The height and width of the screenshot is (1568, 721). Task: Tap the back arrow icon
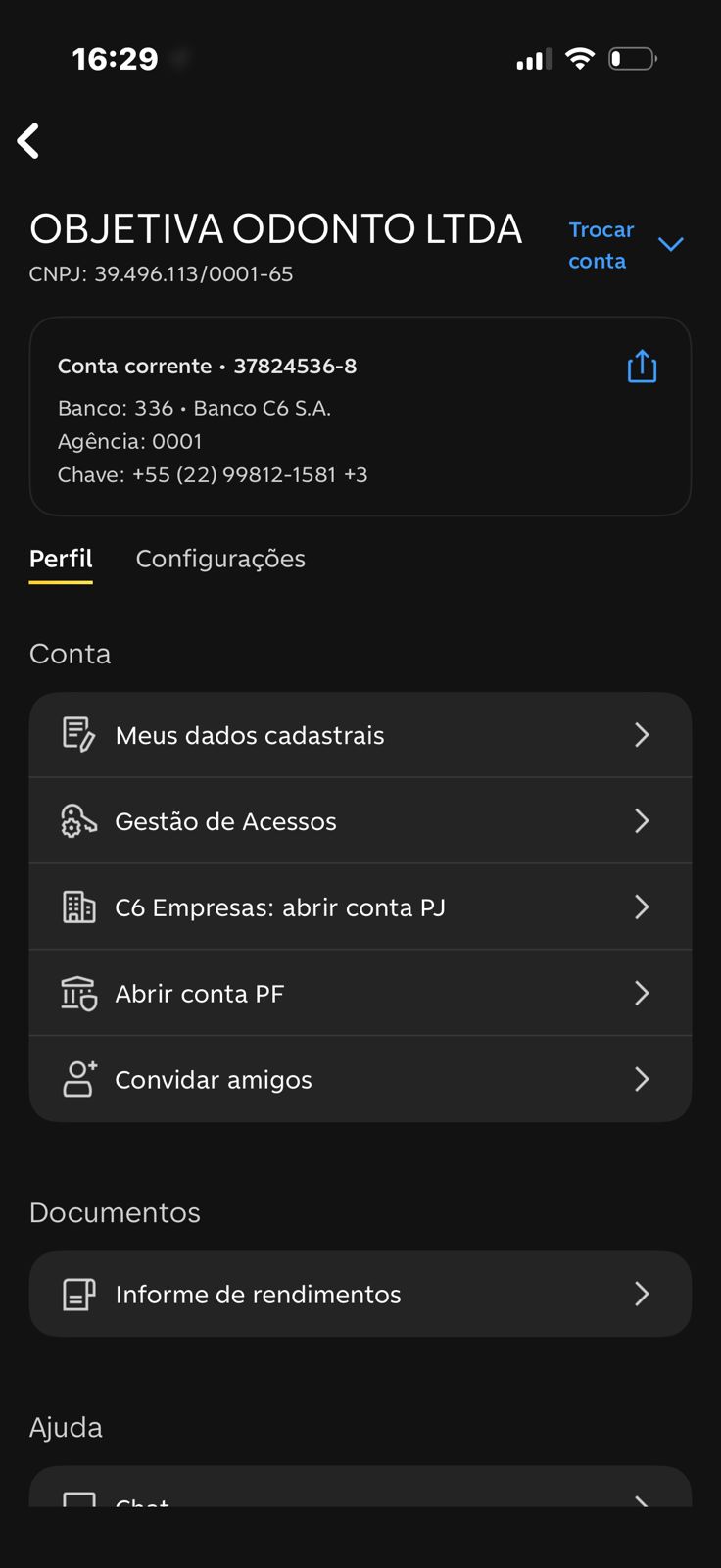(29, 141)
